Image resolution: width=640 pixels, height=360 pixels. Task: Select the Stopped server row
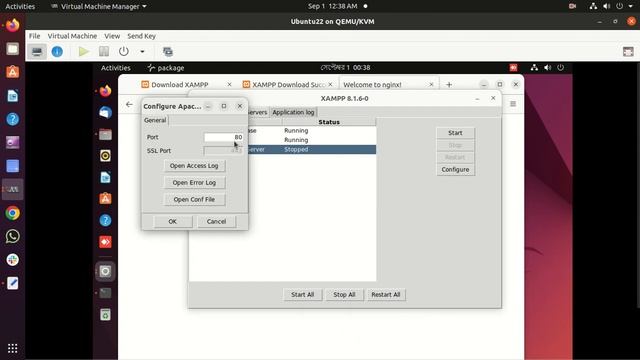(312, 149)
